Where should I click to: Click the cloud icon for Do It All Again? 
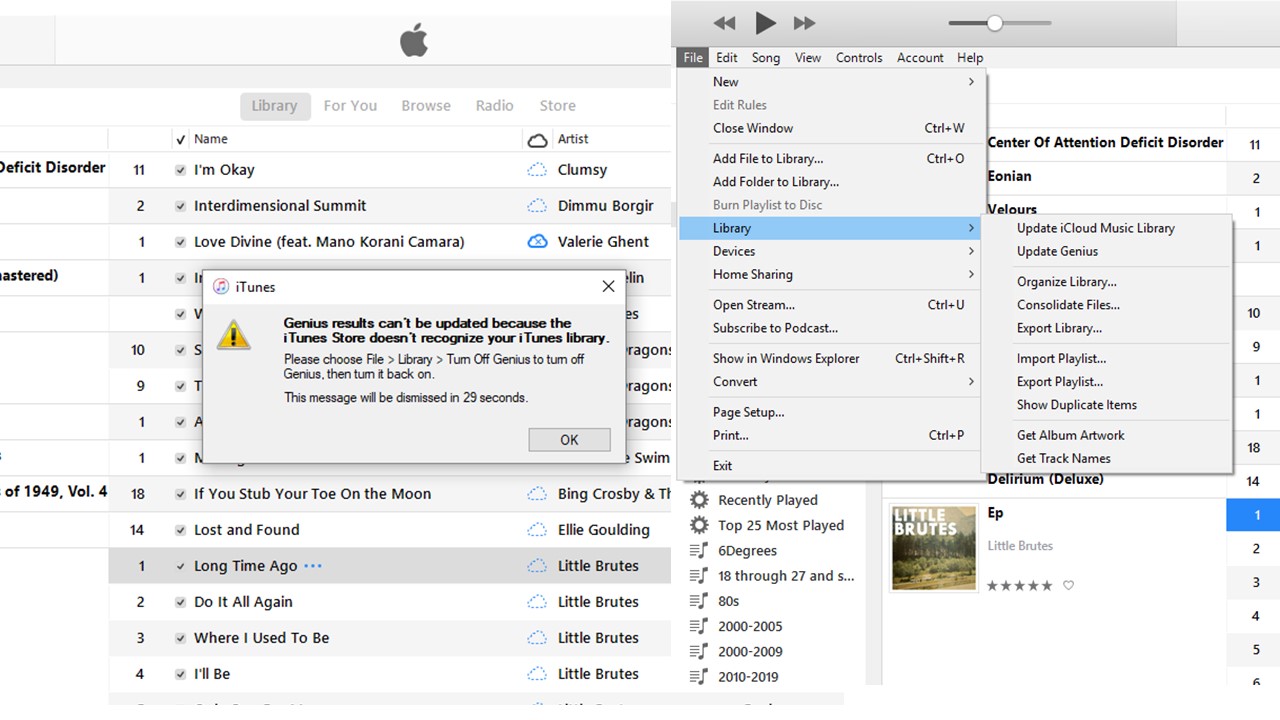537,602
